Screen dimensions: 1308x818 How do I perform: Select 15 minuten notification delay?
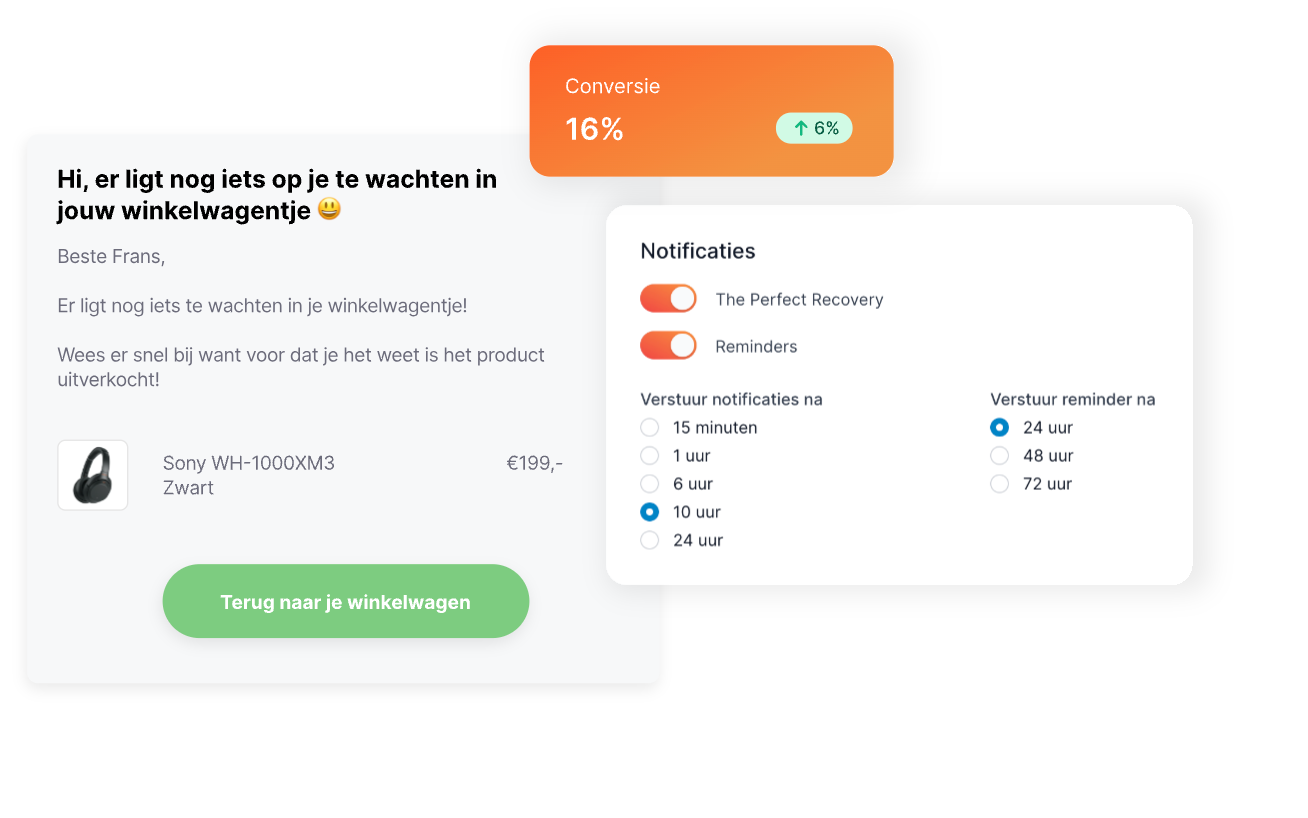point(650,428)
